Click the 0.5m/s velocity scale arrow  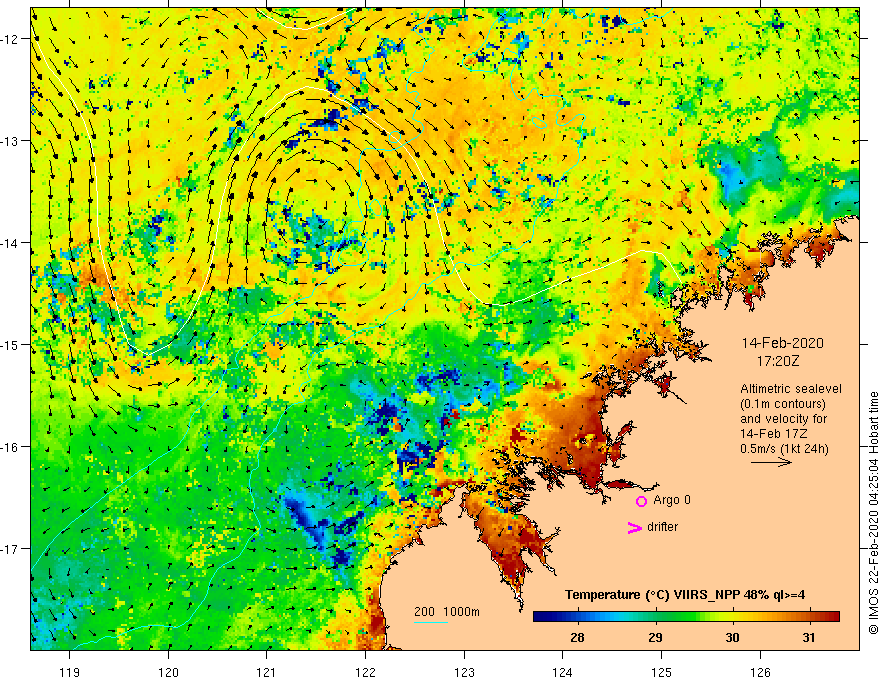coord(771,462)
